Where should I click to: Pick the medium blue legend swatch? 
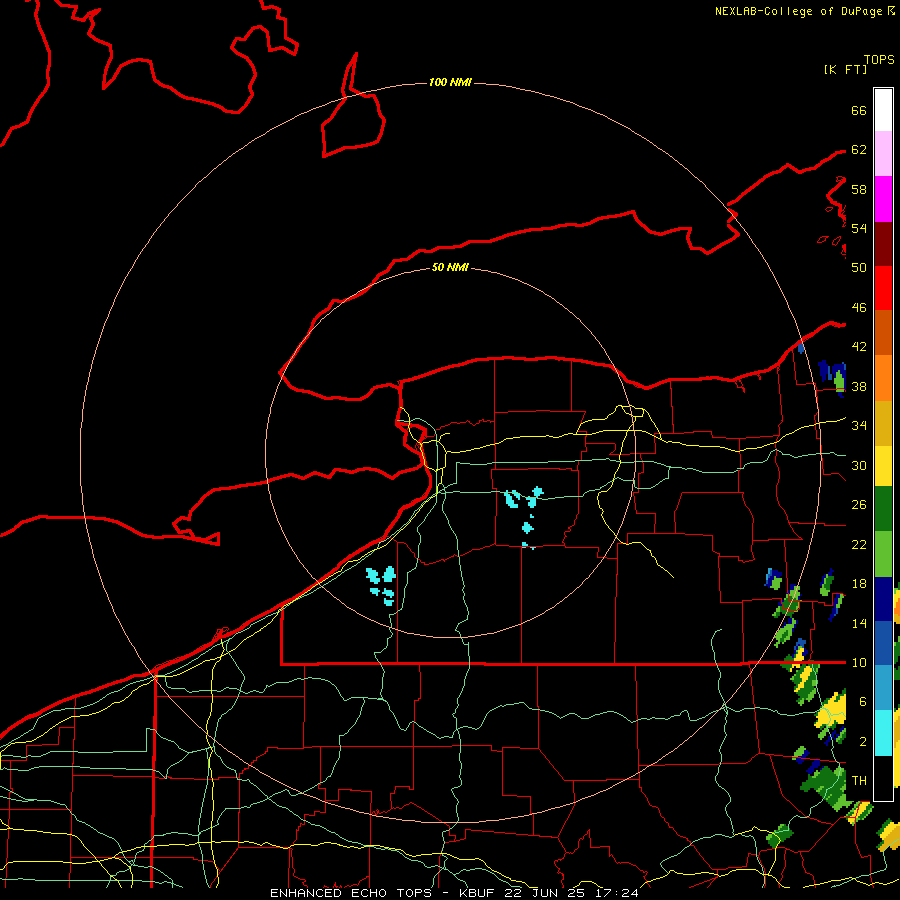coord(883,643)
